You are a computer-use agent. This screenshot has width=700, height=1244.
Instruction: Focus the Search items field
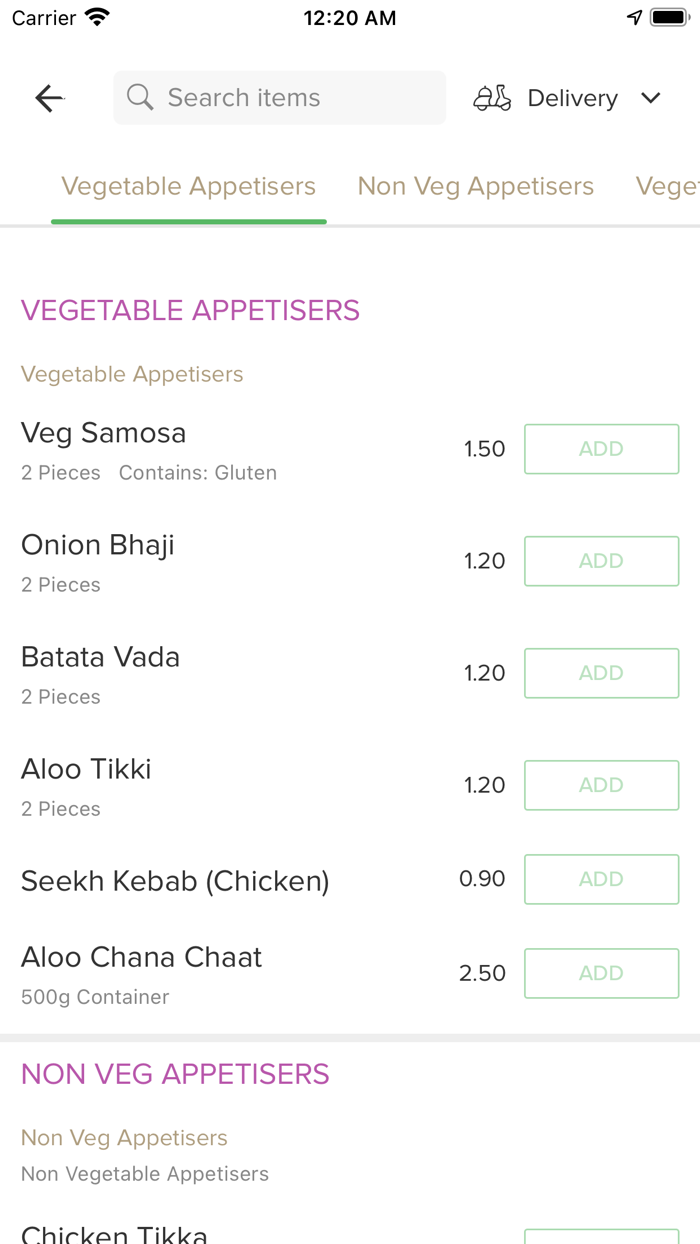click(x=280, y=98)
